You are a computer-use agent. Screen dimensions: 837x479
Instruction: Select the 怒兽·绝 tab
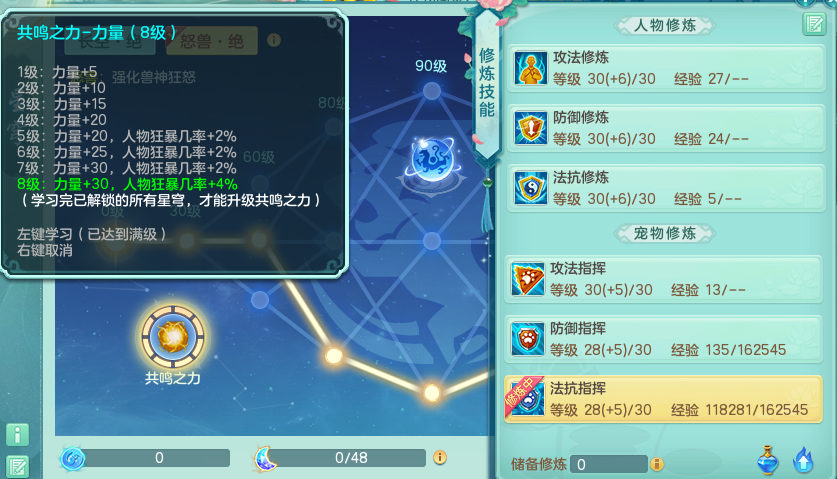[x=212, y=41]
